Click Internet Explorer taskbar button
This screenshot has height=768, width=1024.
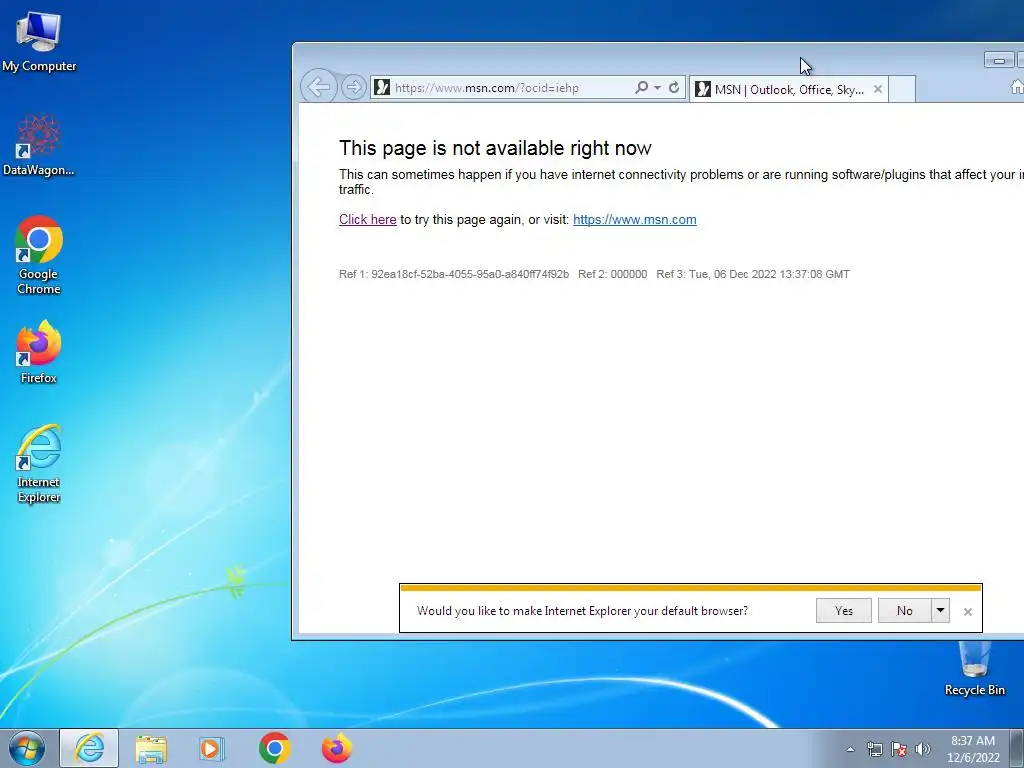pyautogui.click(x=89, y=748)
